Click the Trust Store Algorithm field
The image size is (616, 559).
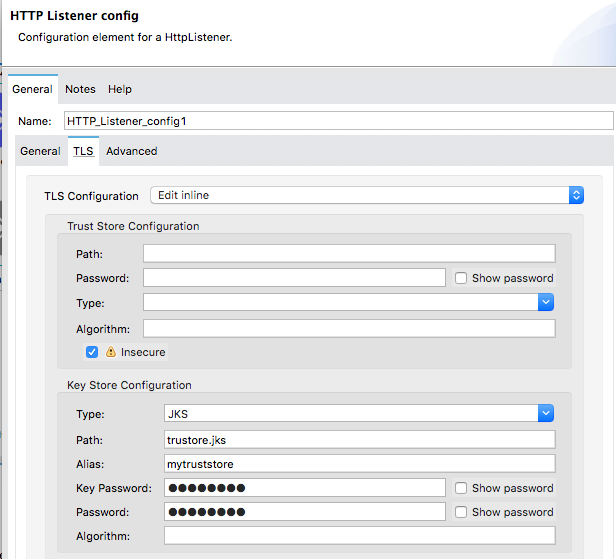tap(348, 328)
